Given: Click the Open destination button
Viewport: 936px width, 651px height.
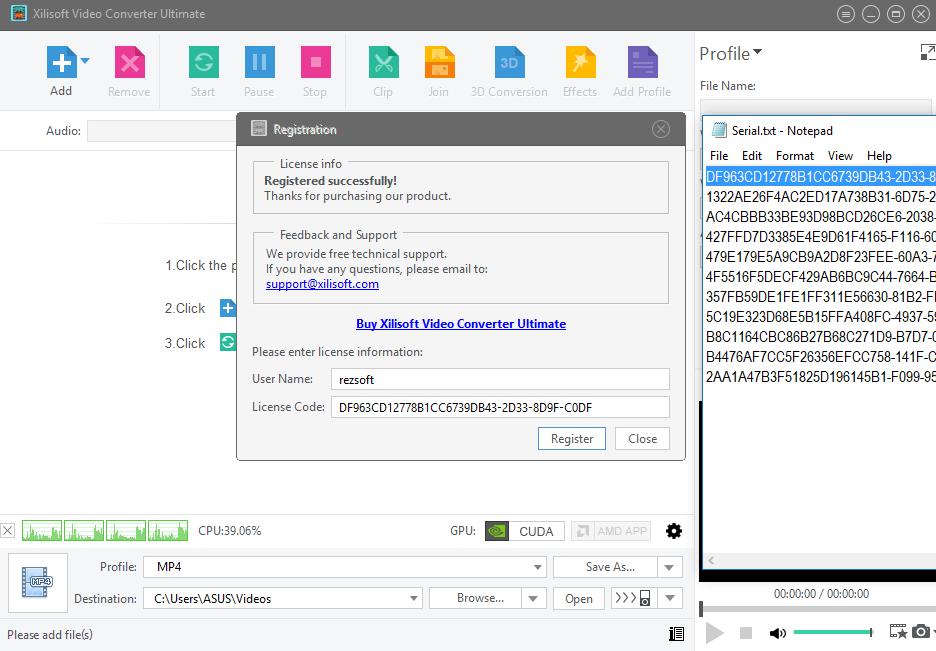Looking at the screenshot, I should 579,598.
